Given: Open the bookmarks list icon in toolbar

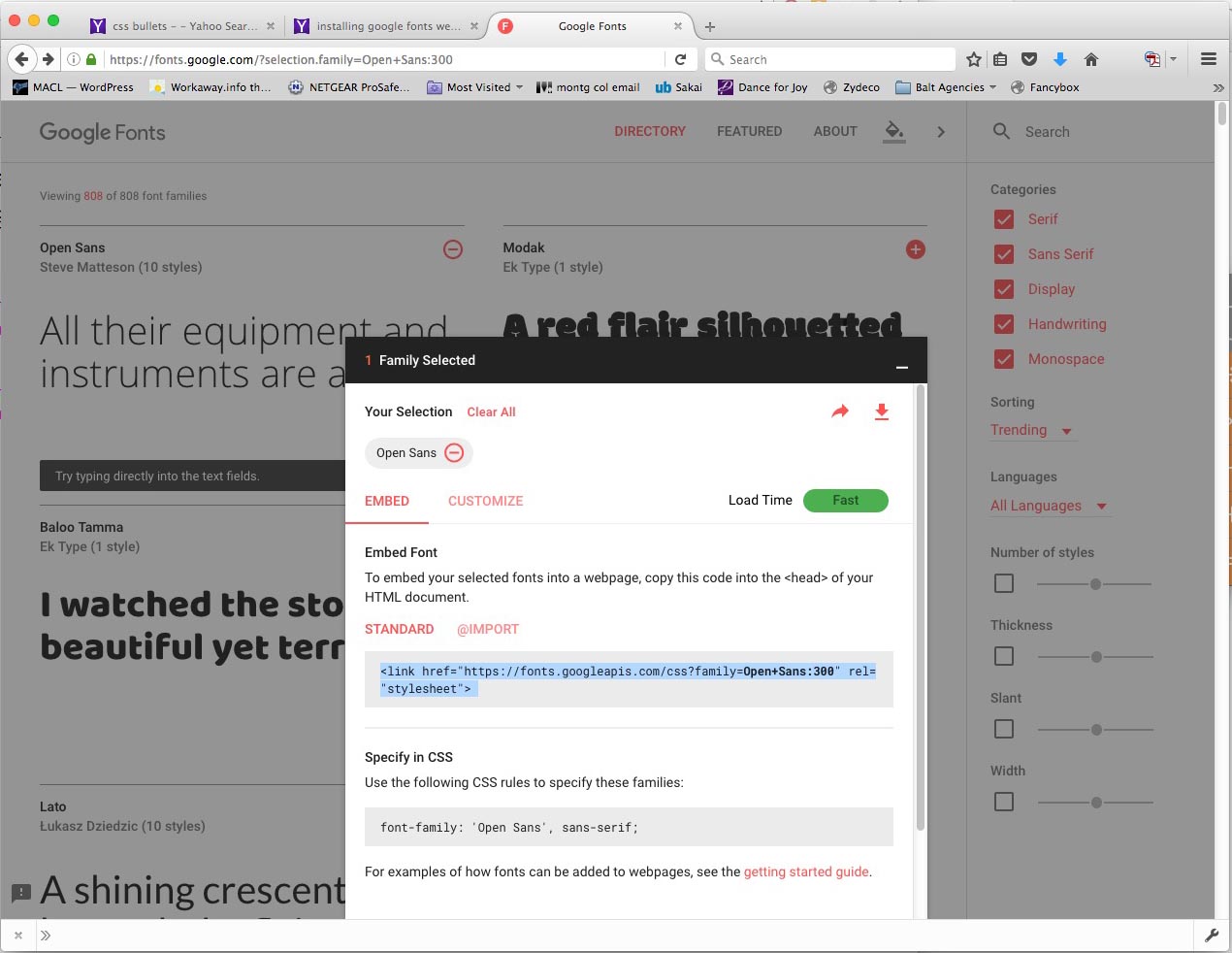Looking at the screenshot, I should tap(1000, 59).
